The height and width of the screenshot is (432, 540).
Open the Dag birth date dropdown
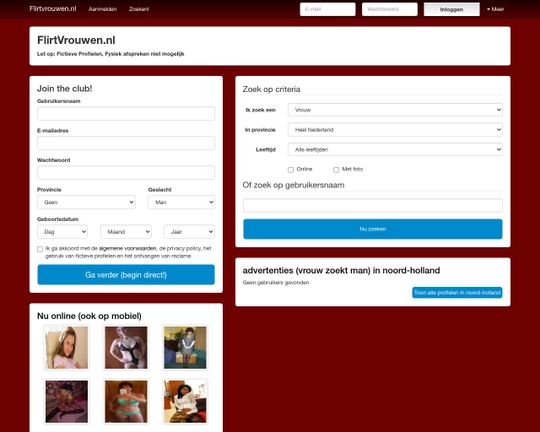pyautogui.click(x=62, y=232)
